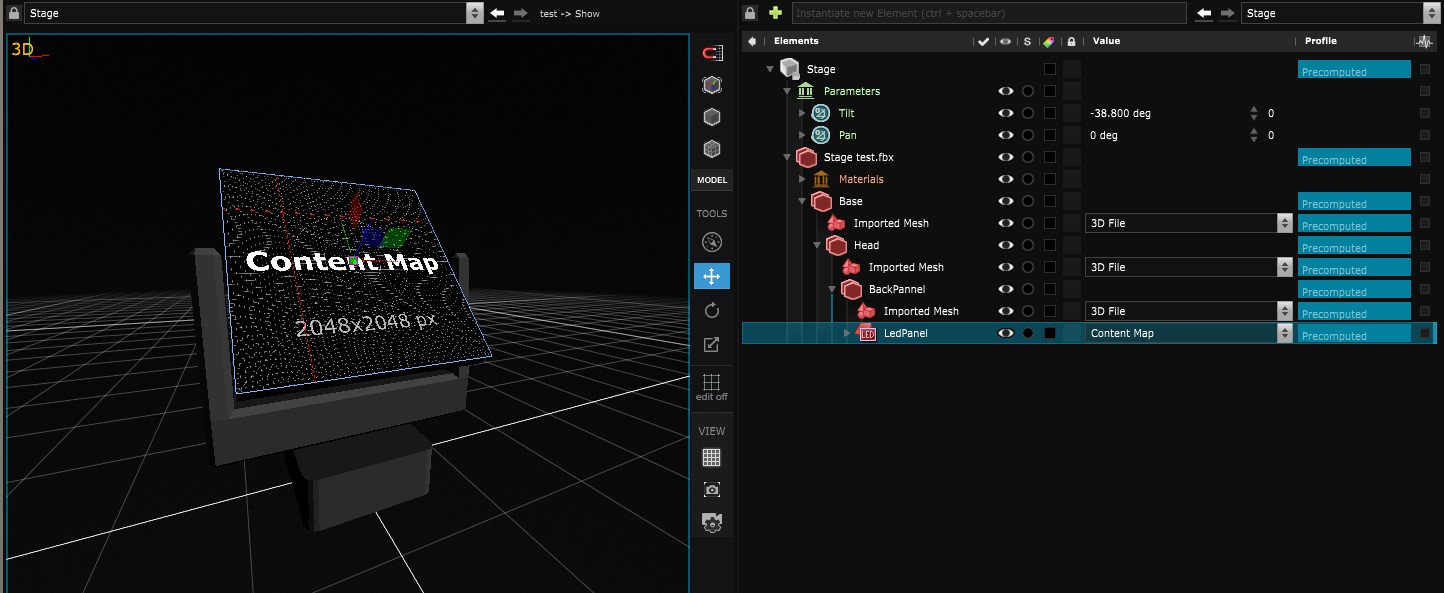Click the camera focus view icon
Viewport: 1444px width, 593px height.
click(x=712, y=490)
